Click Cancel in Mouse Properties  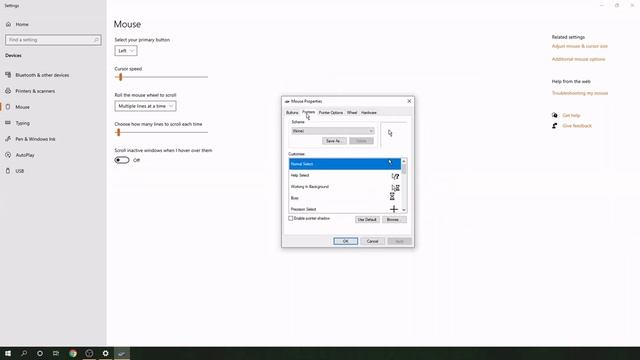(372, 241)
